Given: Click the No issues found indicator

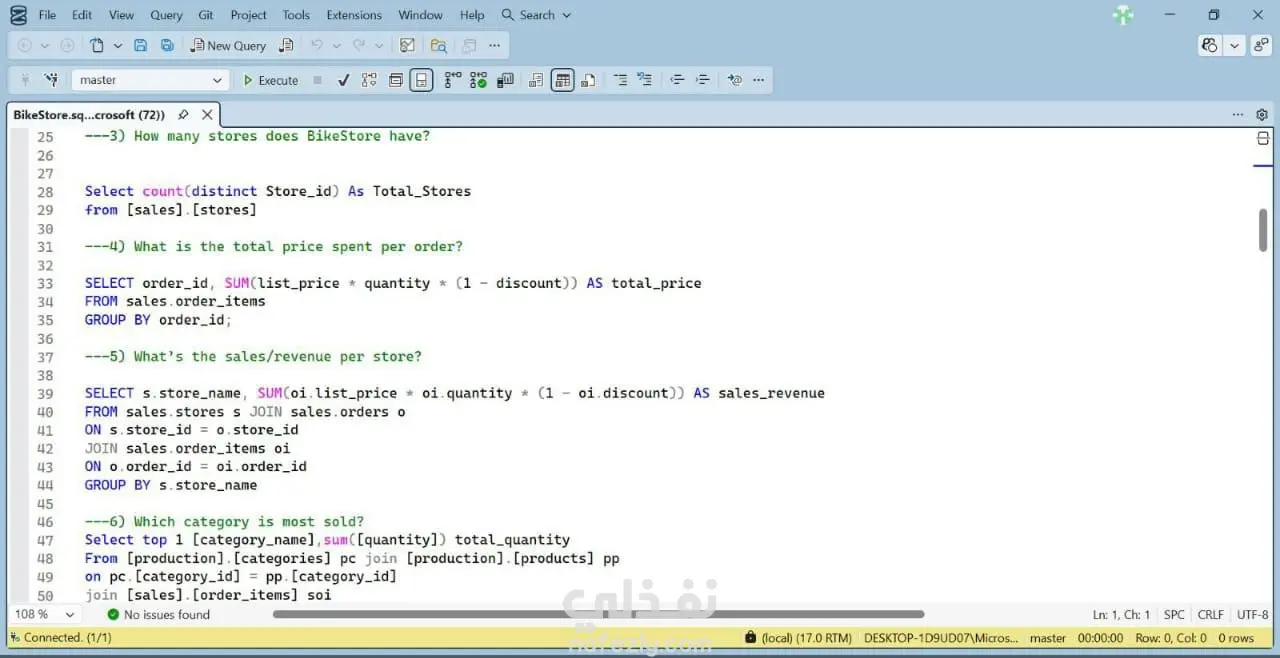Looking at the screenshot, I should [x=158, y=614].
